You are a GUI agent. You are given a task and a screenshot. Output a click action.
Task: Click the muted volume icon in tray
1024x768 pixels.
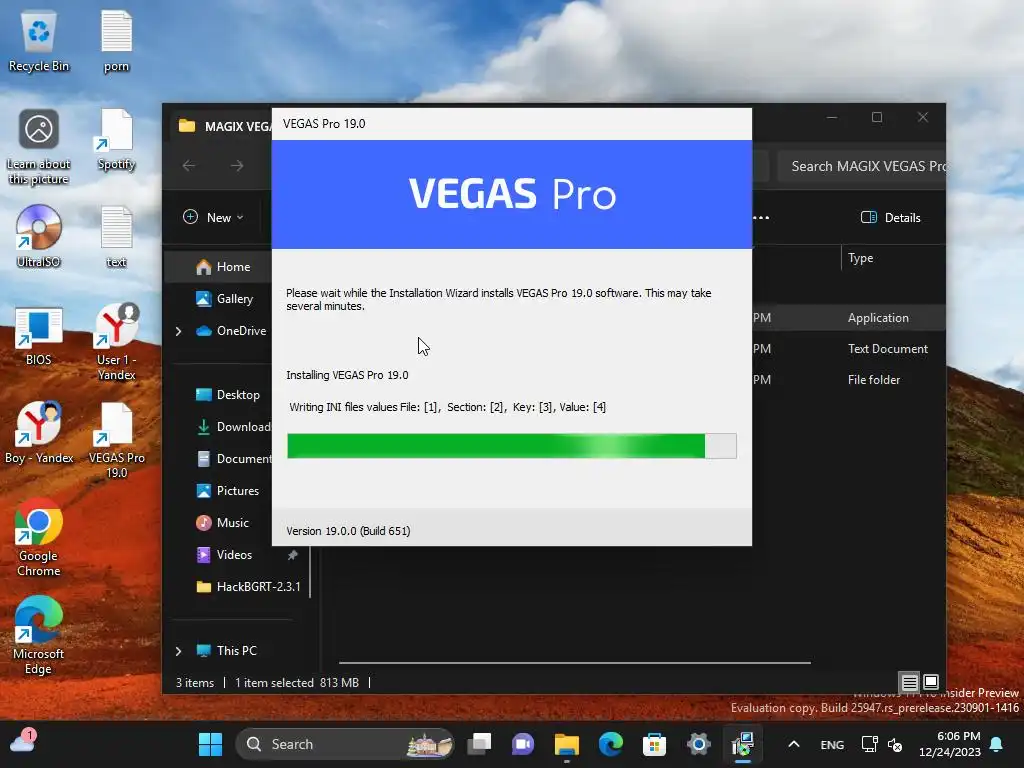pyautogui.click(x=895, y=744)
